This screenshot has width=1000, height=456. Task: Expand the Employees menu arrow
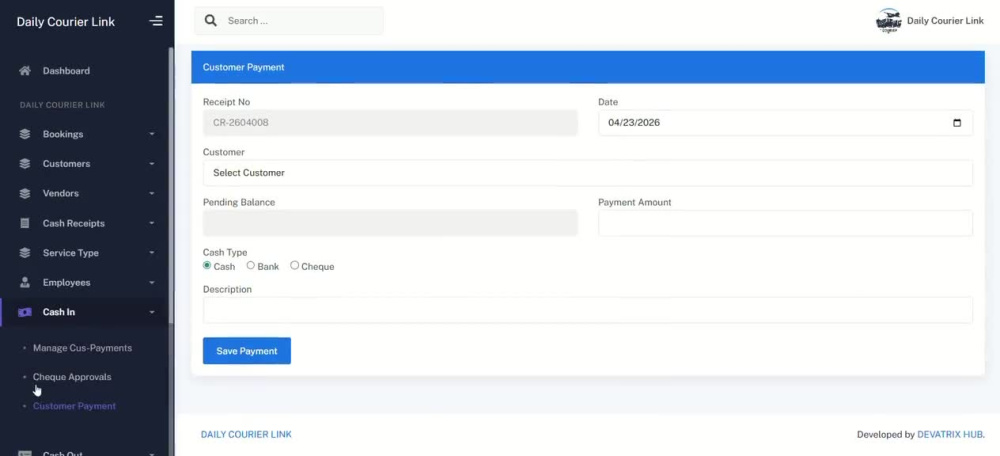[x=152, y=283]
